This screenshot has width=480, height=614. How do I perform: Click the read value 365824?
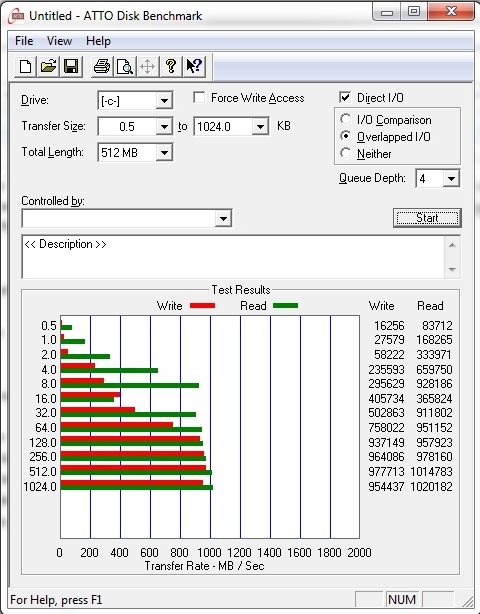[x=434, y=398]
